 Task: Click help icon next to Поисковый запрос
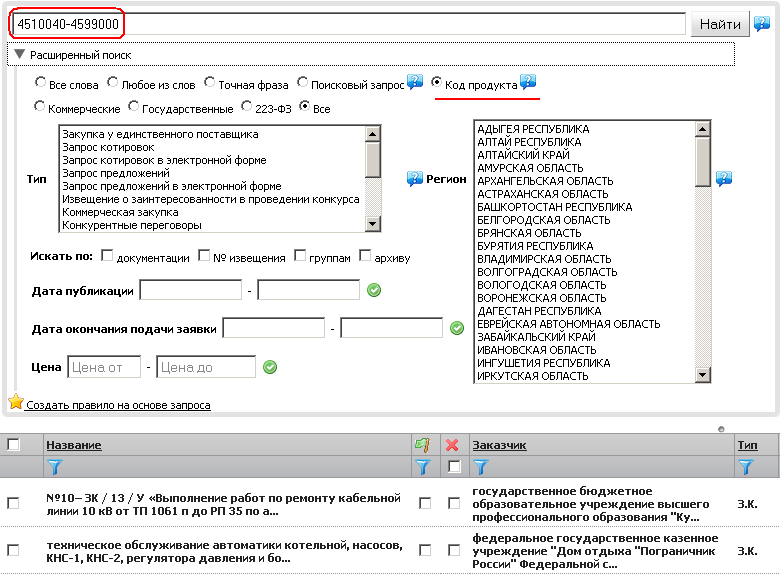tap(415, 83)
